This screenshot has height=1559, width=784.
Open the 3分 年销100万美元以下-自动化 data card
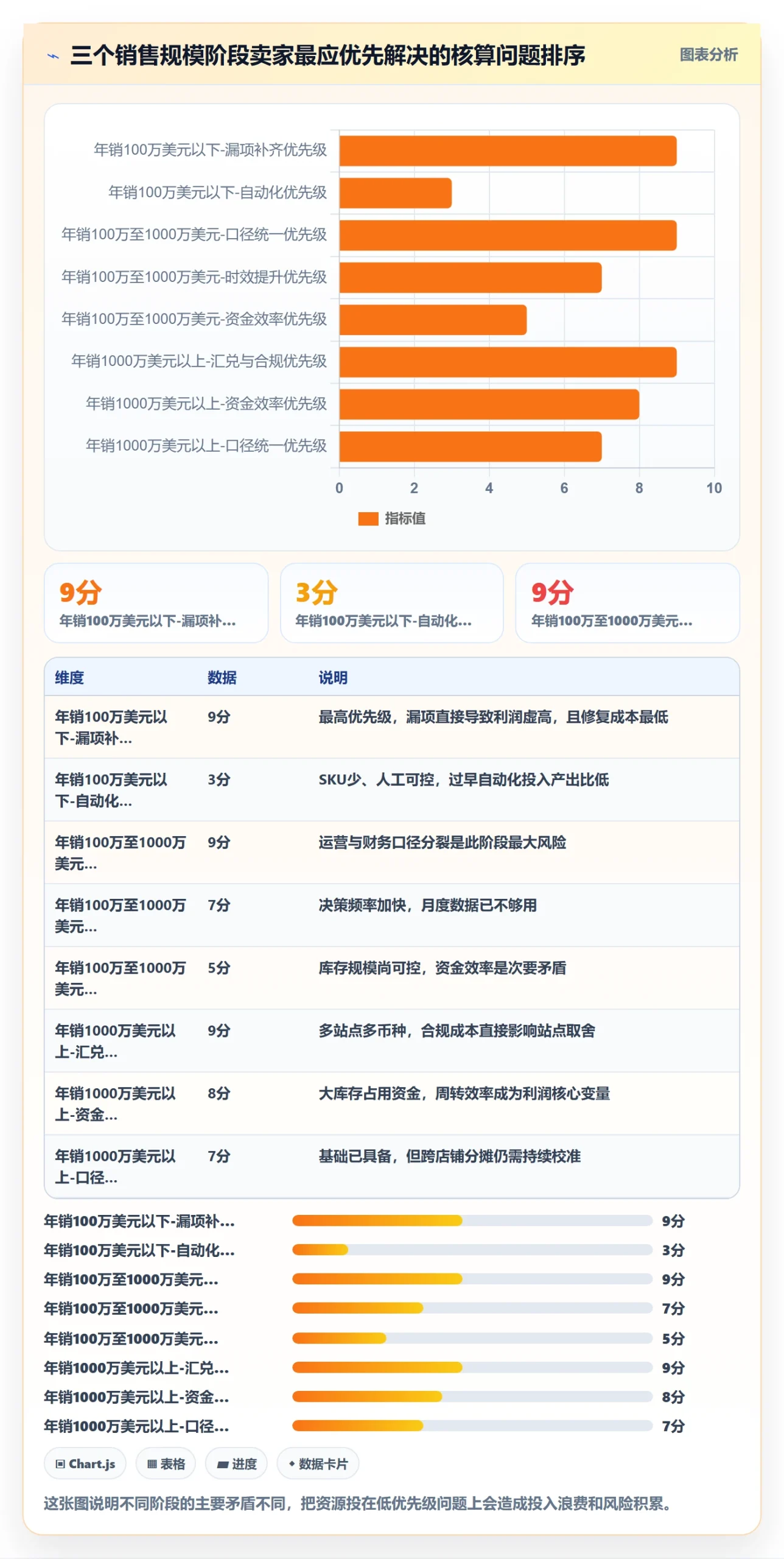click(391, 602)
